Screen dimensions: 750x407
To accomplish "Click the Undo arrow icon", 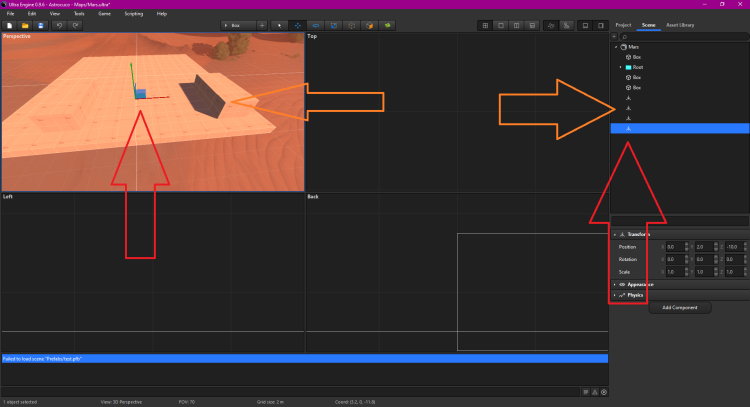I will (61, 24).
